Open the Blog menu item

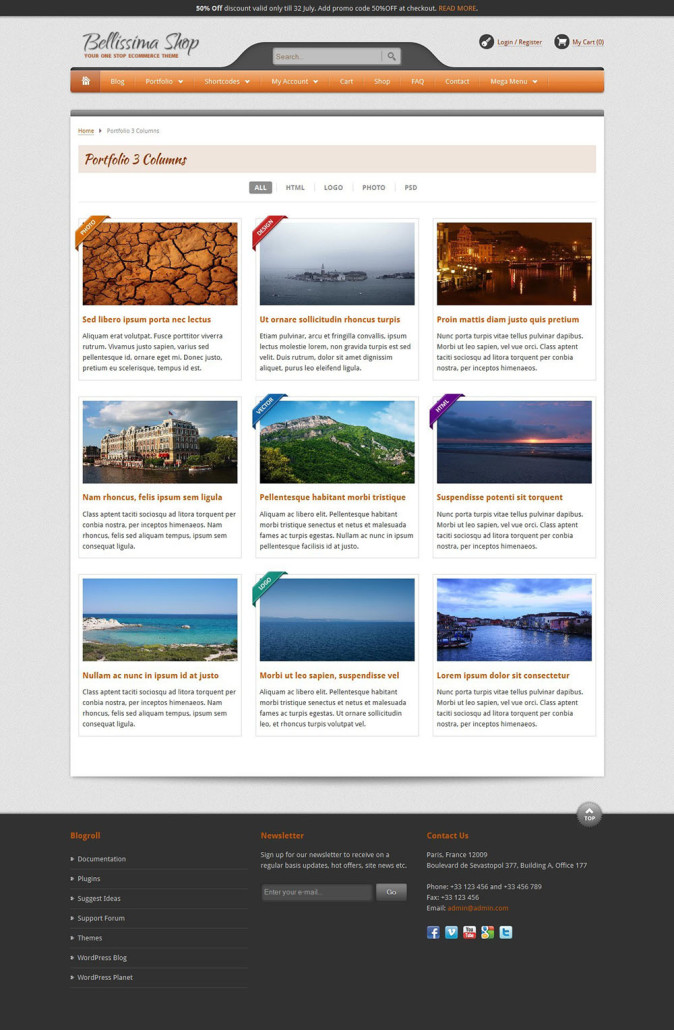(x=118, y=81)
